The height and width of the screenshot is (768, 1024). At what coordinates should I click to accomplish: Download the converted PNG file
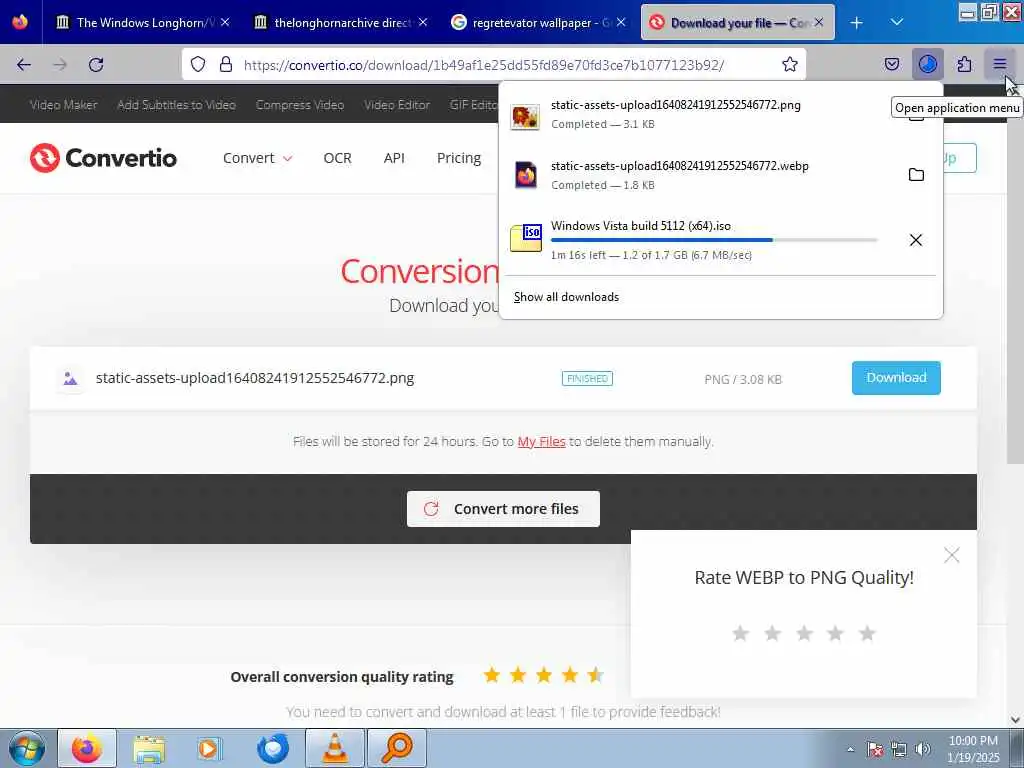tap(896, 377)
